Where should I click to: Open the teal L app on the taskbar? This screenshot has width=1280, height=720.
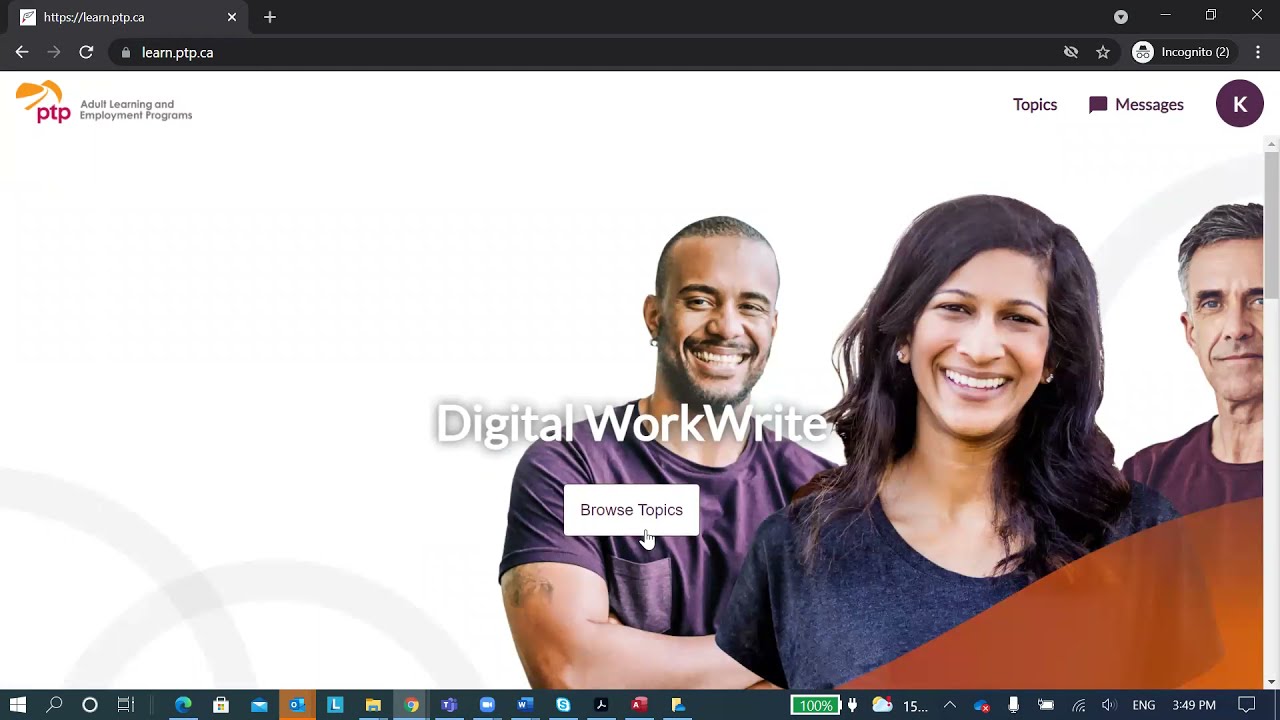point(335,705)
